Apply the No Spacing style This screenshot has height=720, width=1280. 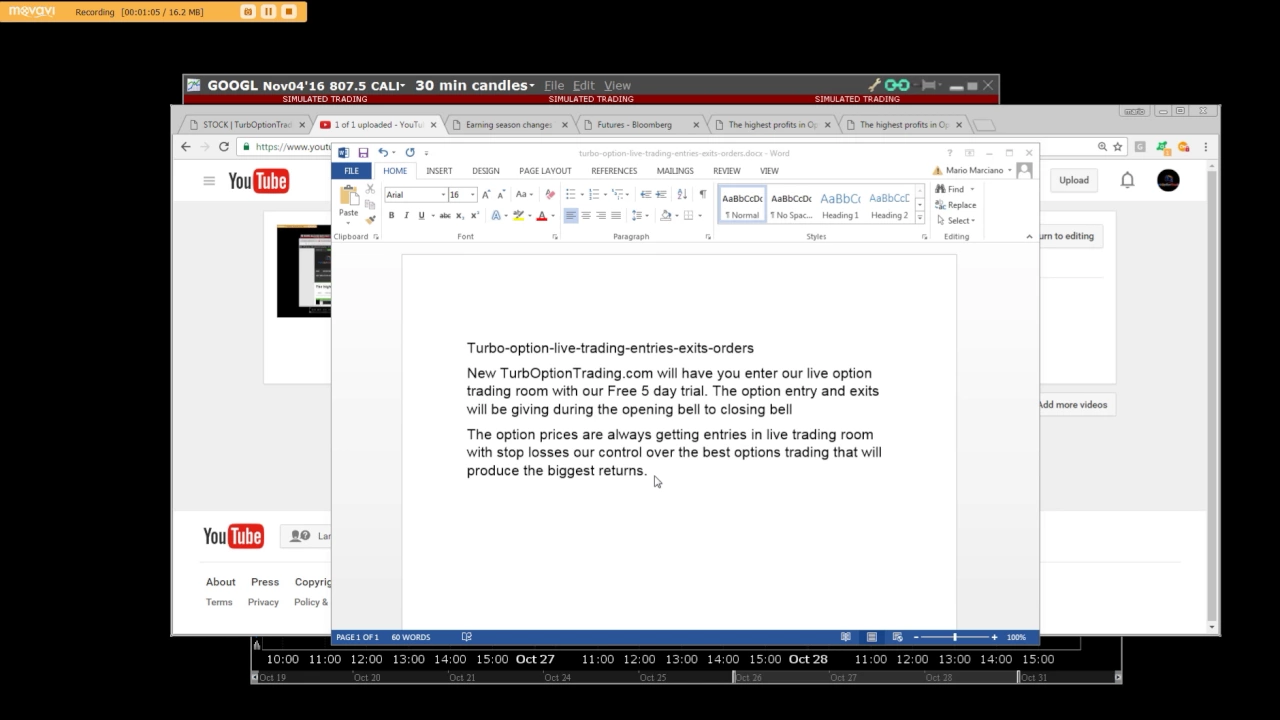(x=791, y=204)
